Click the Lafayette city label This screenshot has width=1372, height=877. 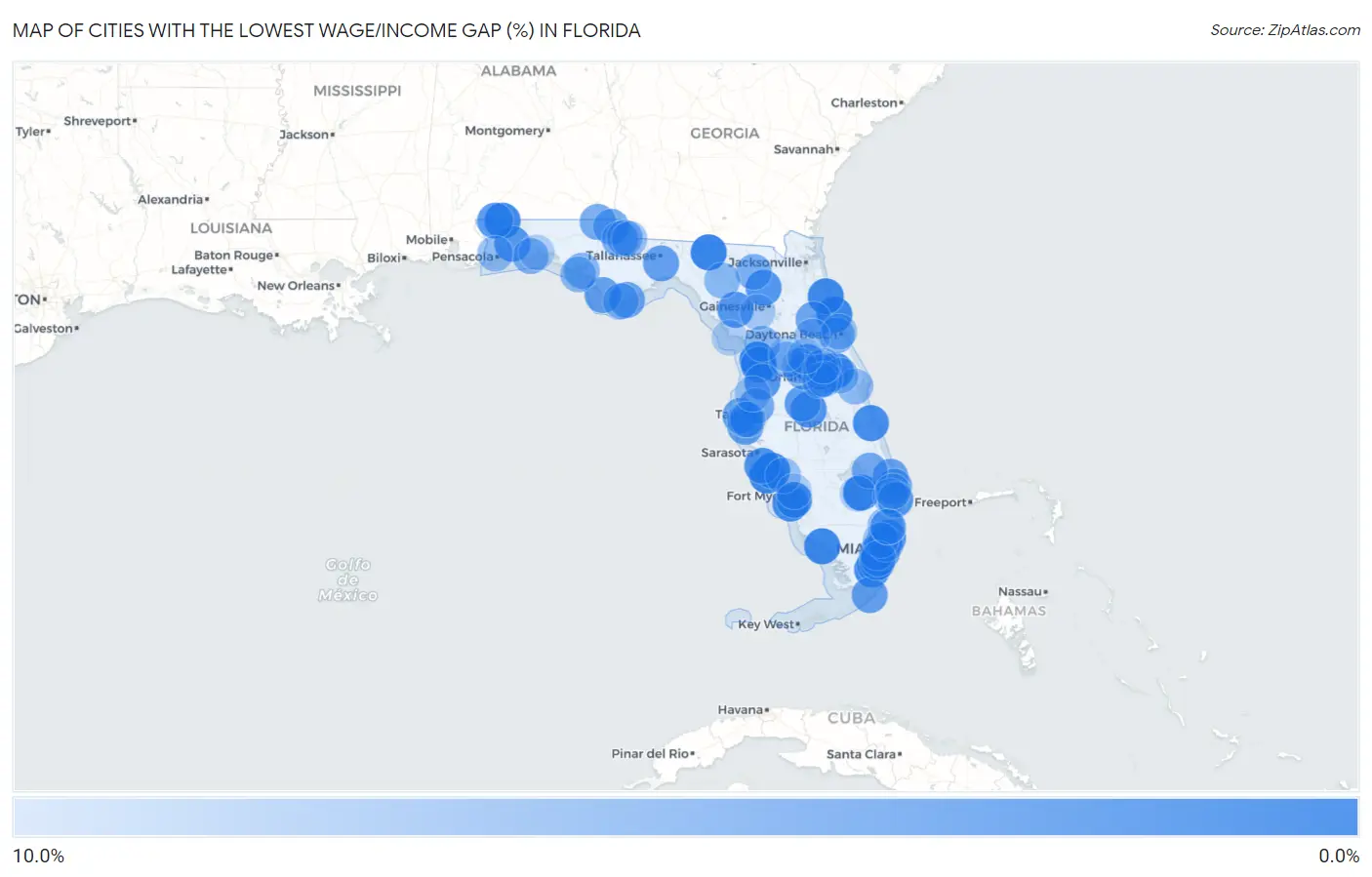pos(202,270)
